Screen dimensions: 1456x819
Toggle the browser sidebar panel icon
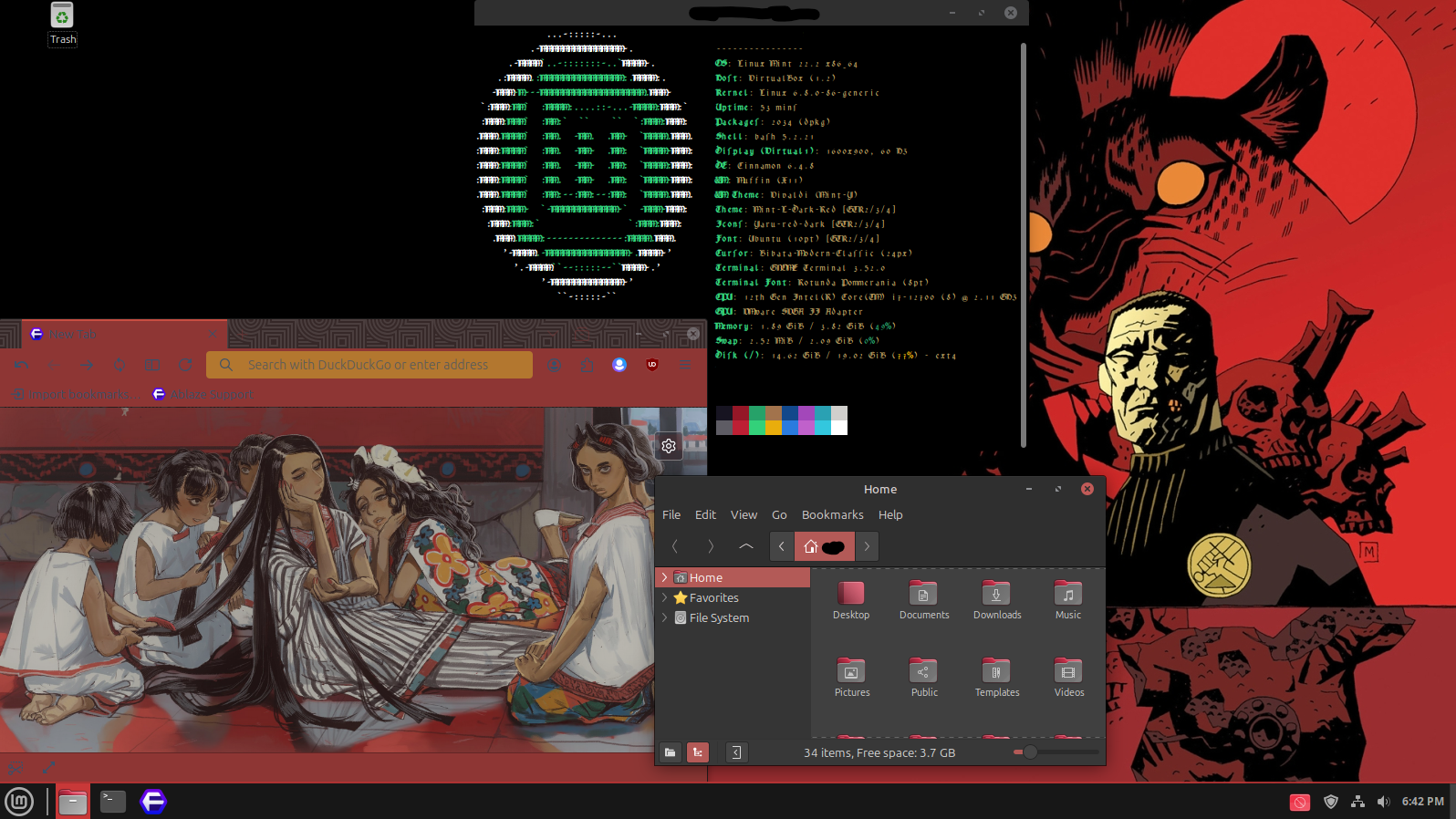click(152, 365)
